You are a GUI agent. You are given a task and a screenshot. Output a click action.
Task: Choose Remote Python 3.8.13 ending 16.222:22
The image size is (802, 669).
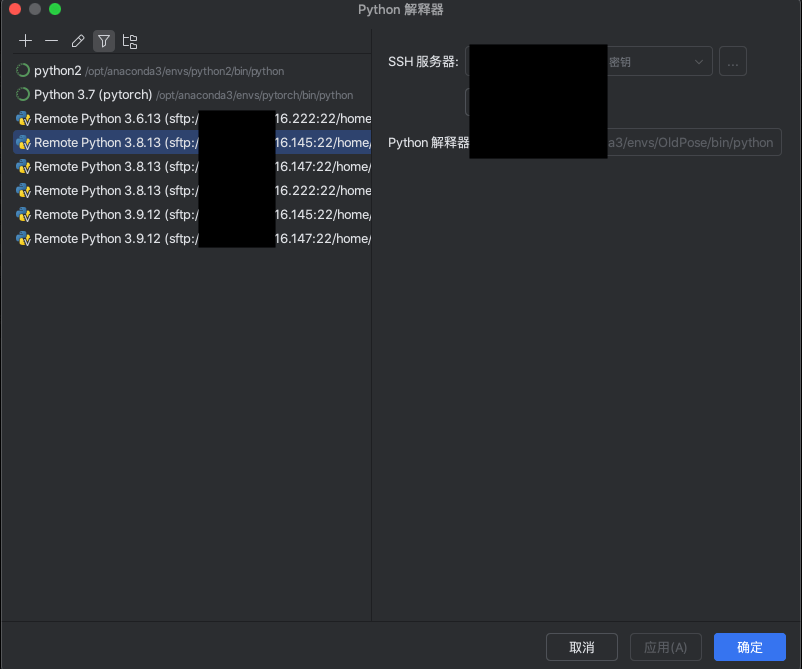tap(98, 191)
